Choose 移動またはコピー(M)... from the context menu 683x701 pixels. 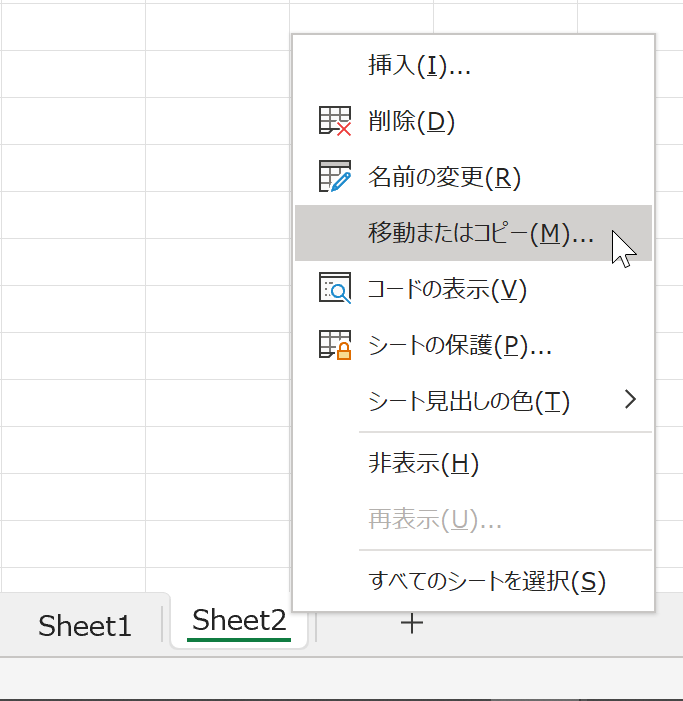[x=473, y=233]
